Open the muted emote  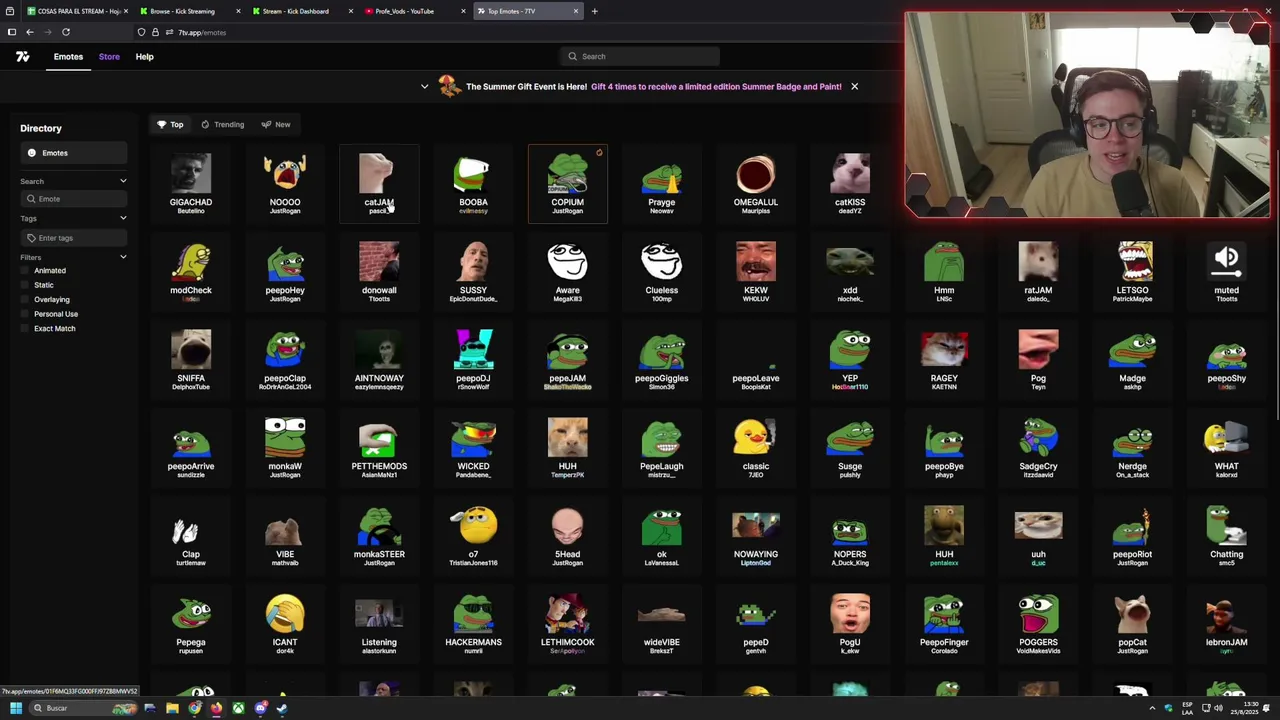(1226, 272)
